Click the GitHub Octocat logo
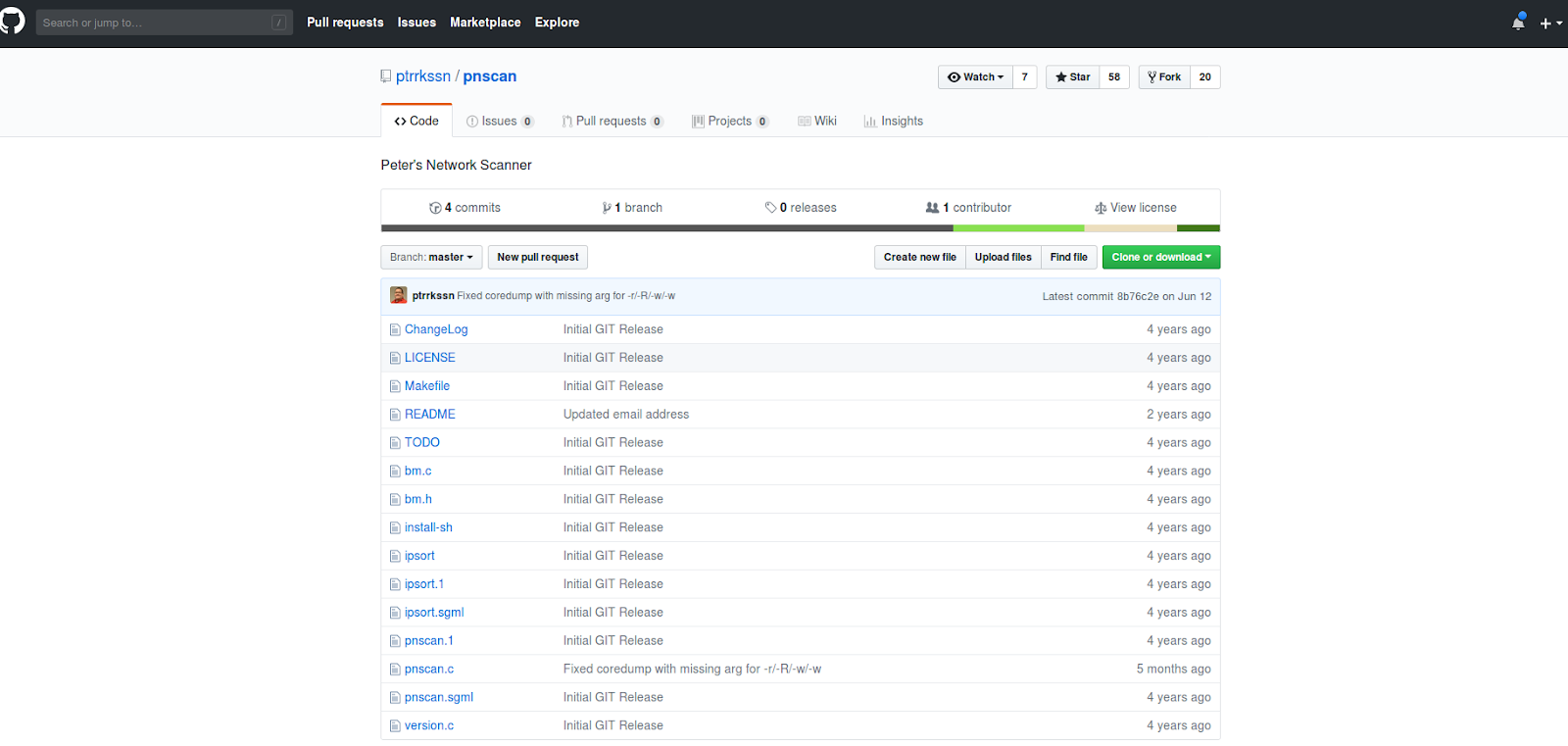Viewport: 1568px width, 746px height. click(x=12, y=22)
